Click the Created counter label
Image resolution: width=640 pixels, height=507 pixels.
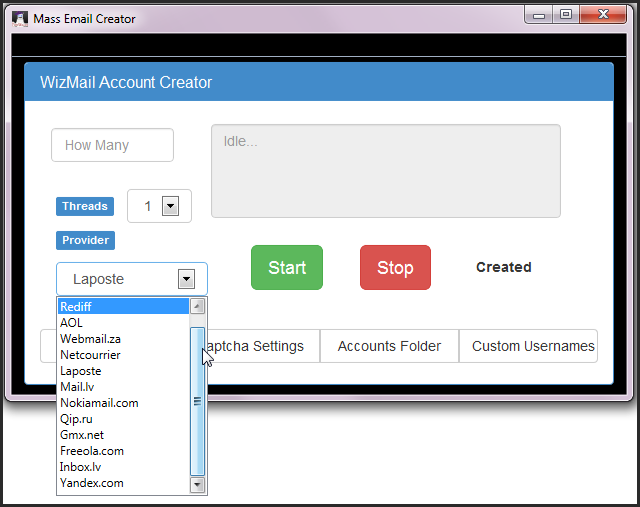(x=504, y=267)
